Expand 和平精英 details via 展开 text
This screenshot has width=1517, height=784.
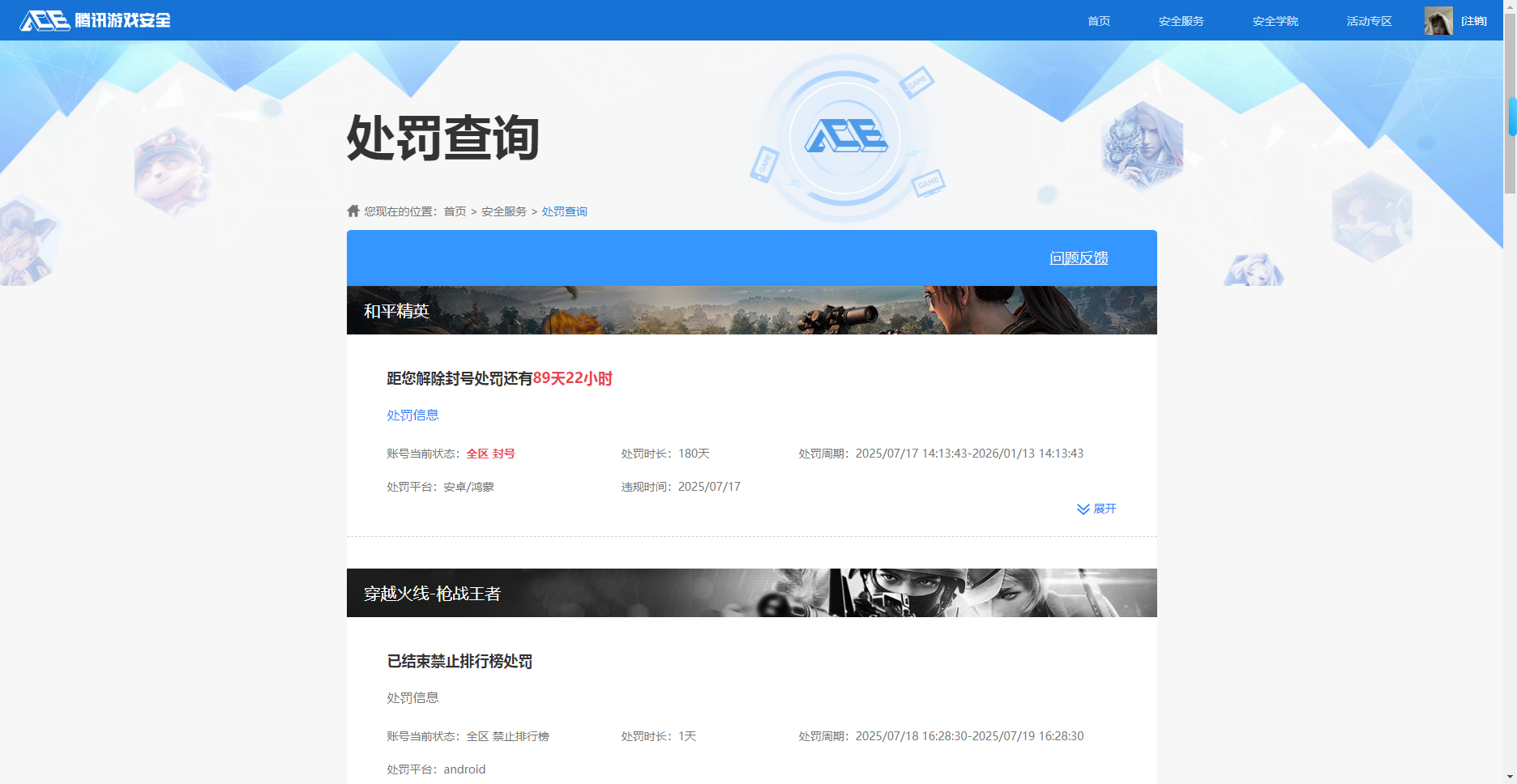(1105, 509)
